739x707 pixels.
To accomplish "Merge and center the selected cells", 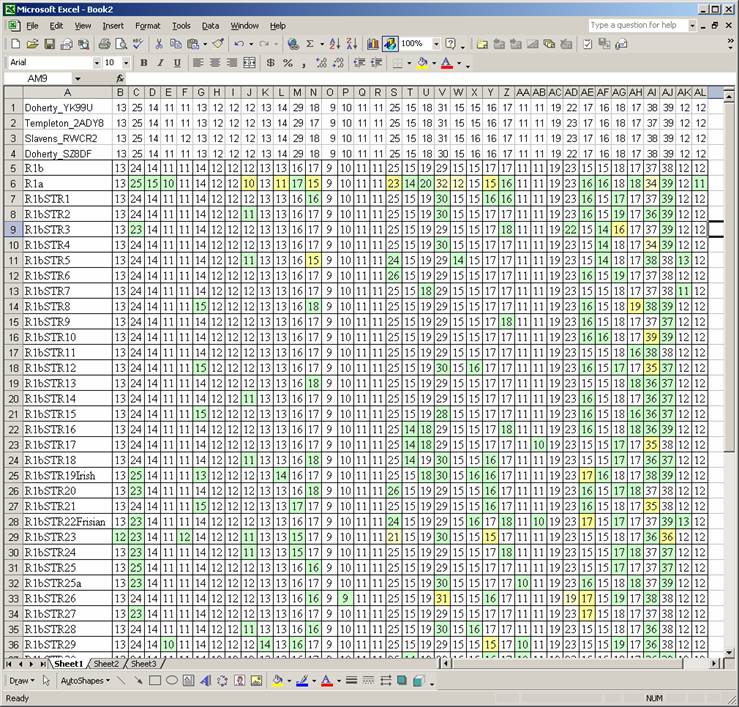I will pos(249,63).
